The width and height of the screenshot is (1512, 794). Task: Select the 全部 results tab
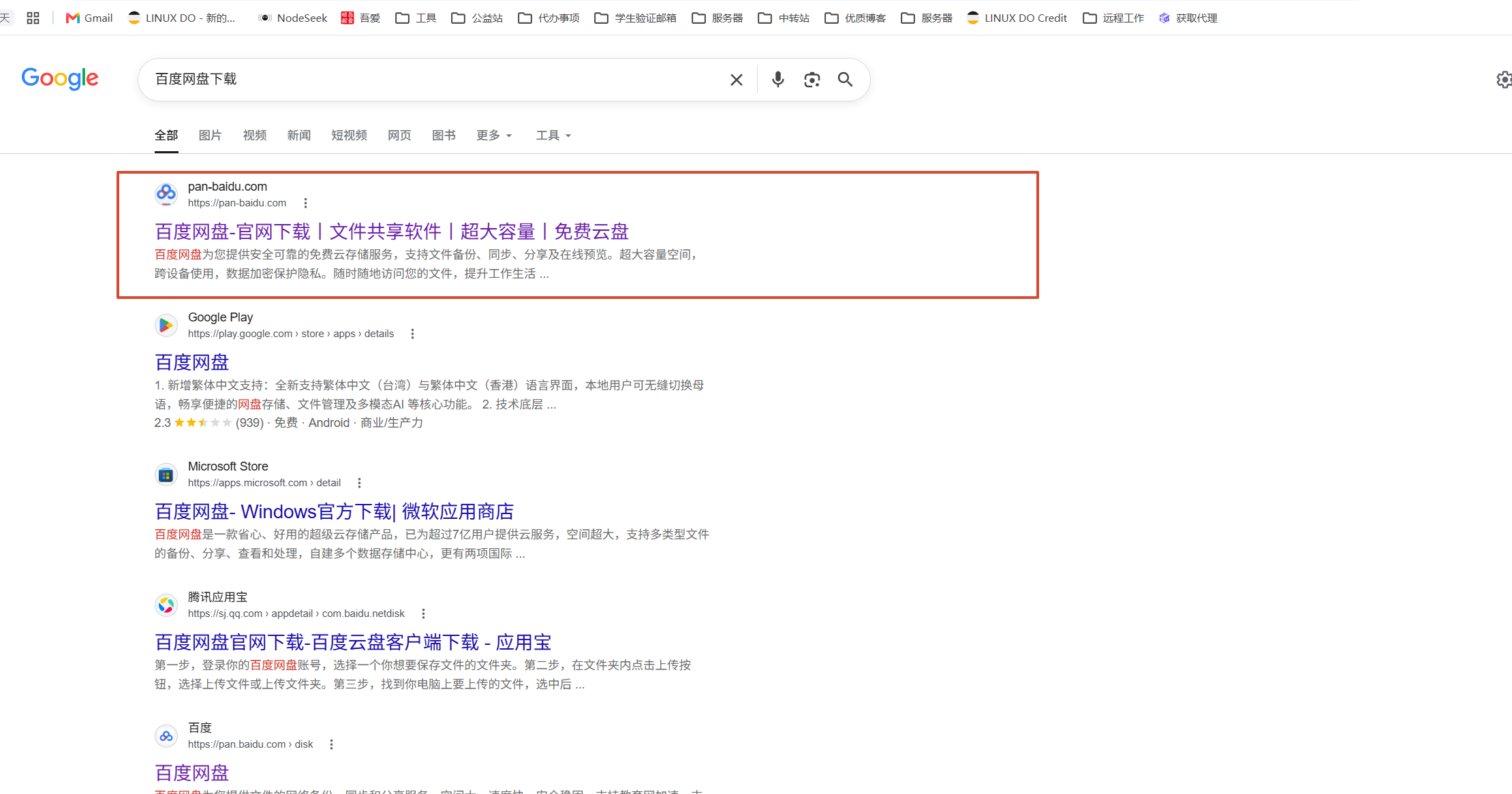coord(166,136)
